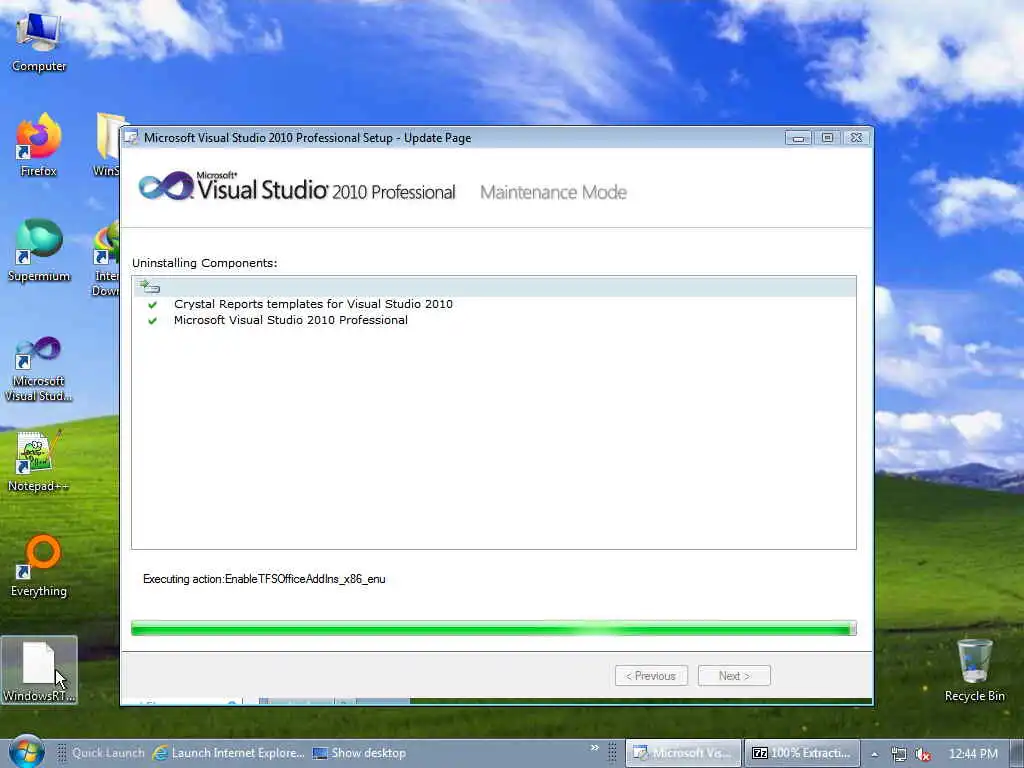This screenshot has width=1024, height=768.
Task: Maximize the Visual Studio setup window
Action: coord(827,138)
